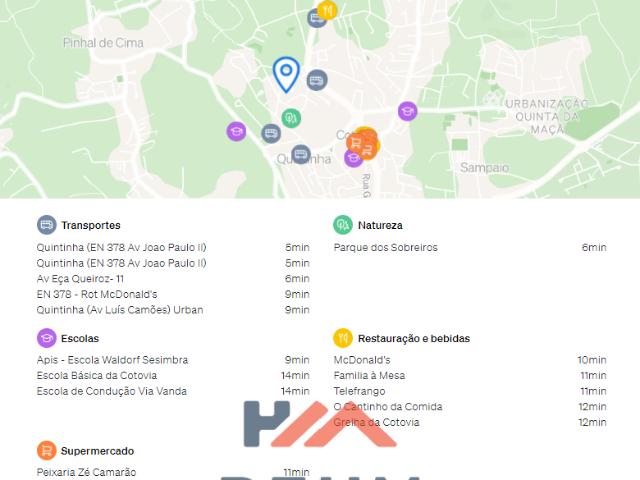Click the Escolas graduation cap legend icon
The height and width of the screenshot is (480, 640).
coord(47,338)
